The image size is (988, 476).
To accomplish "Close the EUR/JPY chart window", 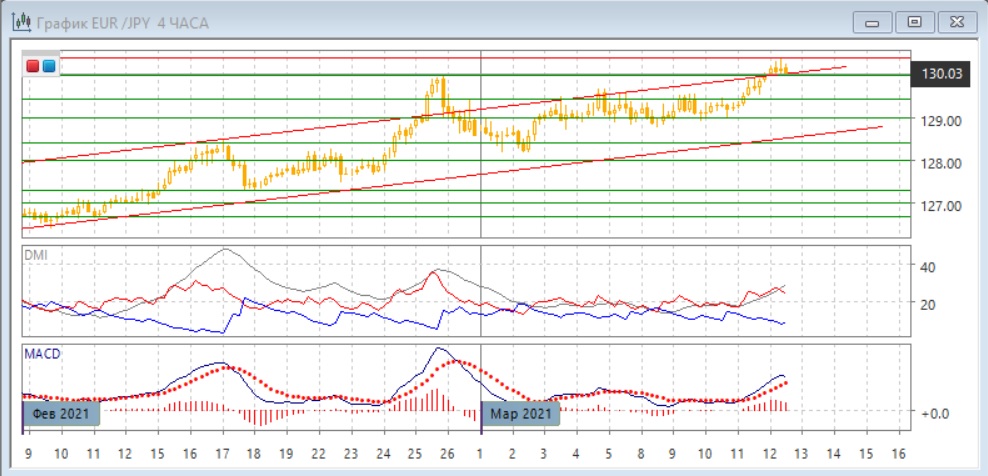I will coord(953,21).
